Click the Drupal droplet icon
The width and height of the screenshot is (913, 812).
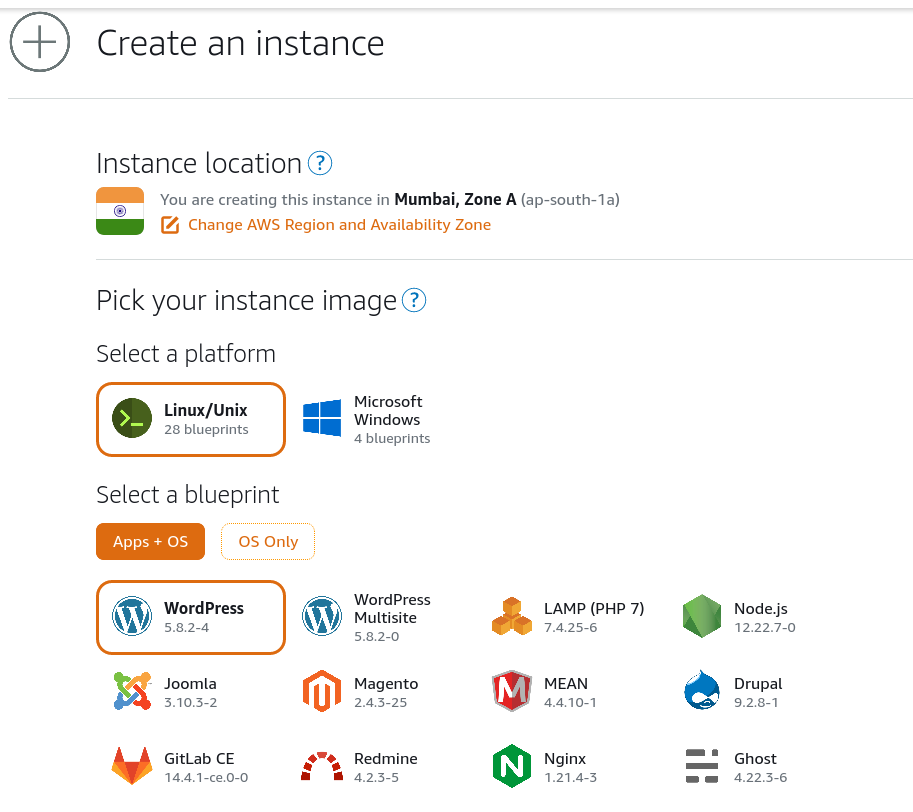point(702,690)
